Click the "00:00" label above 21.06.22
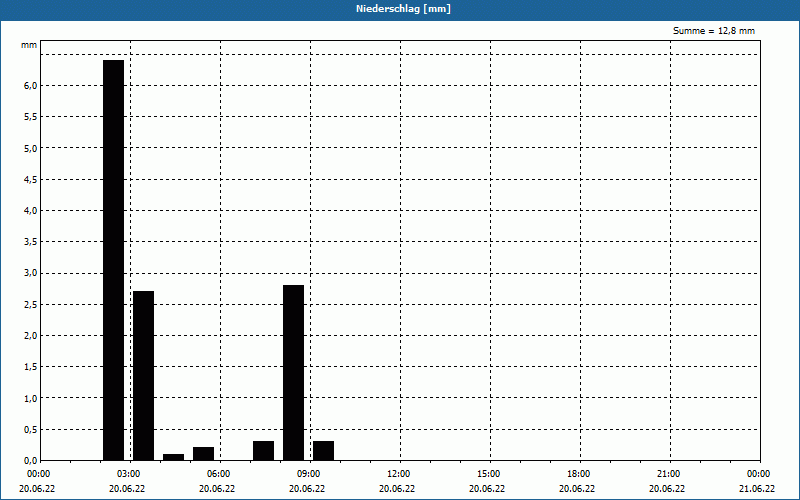Screen dimensions: 800x500 coord(759,474)
